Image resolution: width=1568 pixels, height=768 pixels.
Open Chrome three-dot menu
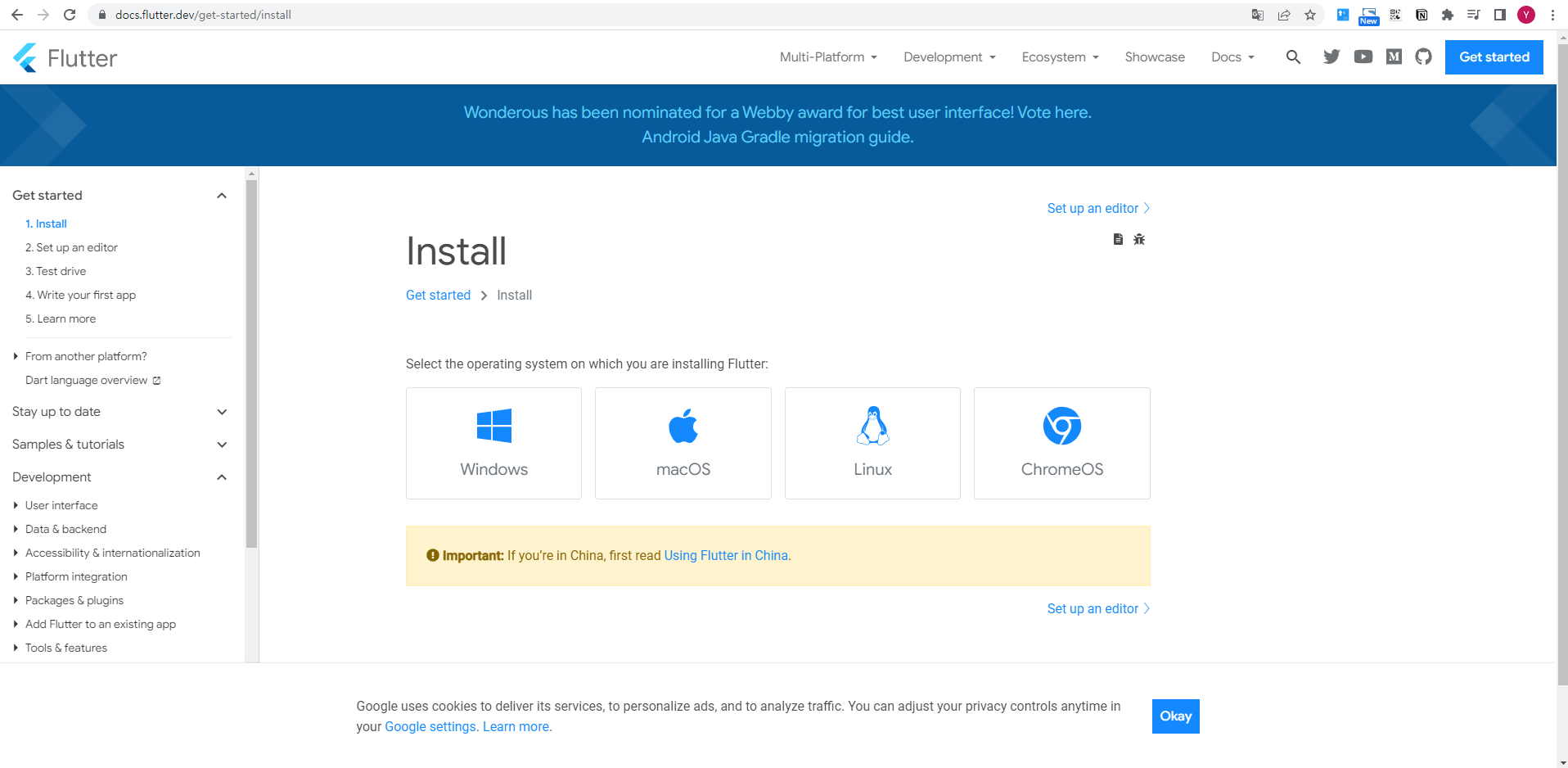(1552, 15)
